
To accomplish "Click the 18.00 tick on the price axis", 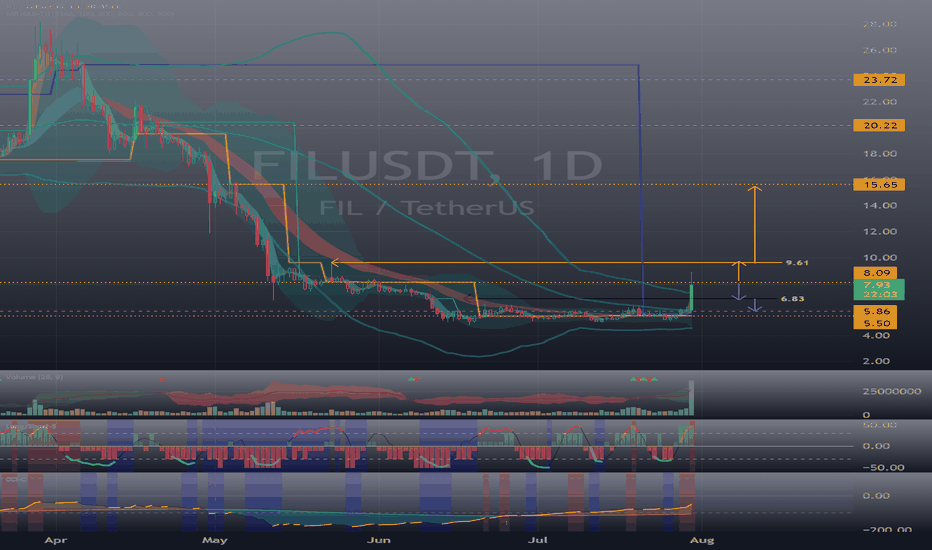I will [880, 153].
